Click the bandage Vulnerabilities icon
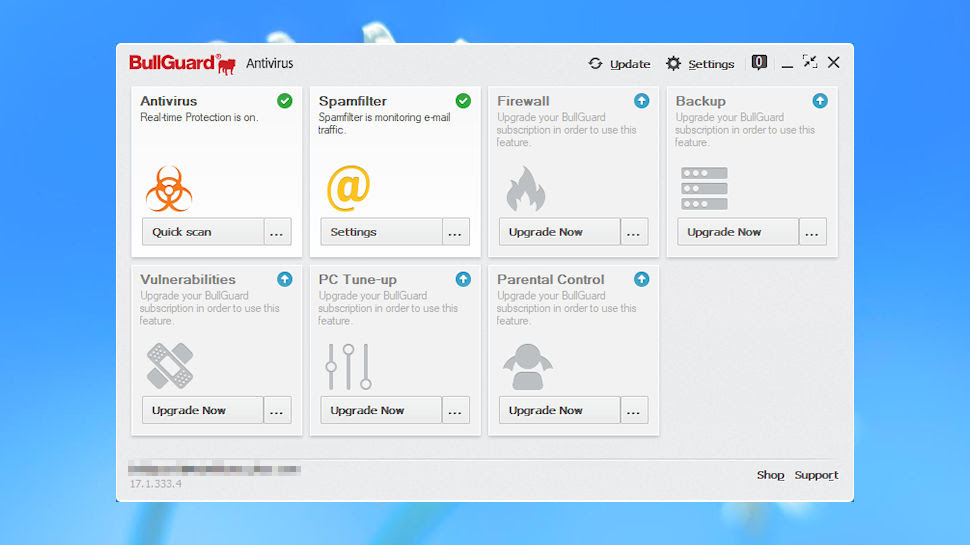The height and width of the screenshot is (545, 970). tap(170, 366)
